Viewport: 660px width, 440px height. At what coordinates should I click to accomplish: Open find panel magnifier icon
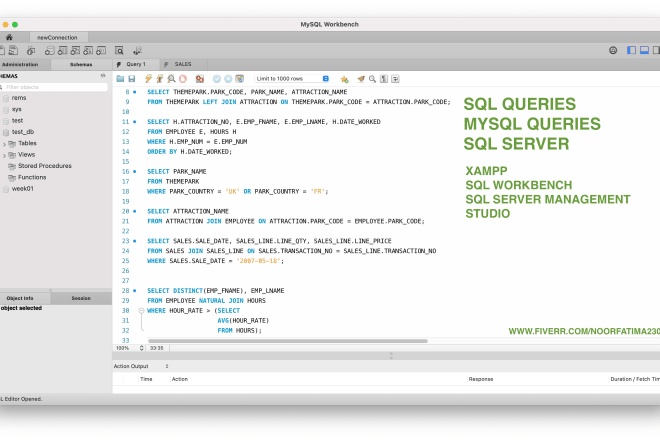(372, 79)
